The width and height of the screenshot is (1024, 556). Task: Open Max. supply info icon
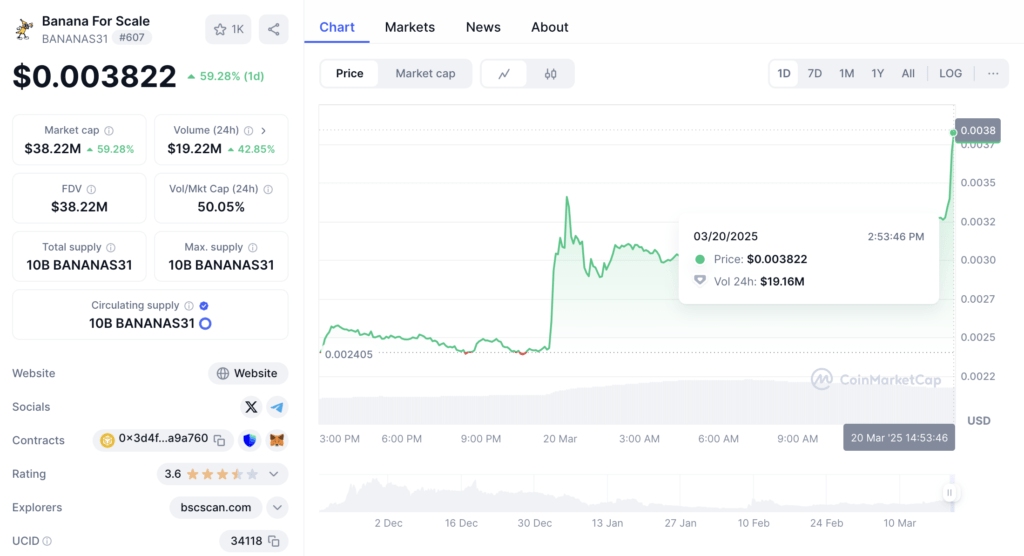253,248
